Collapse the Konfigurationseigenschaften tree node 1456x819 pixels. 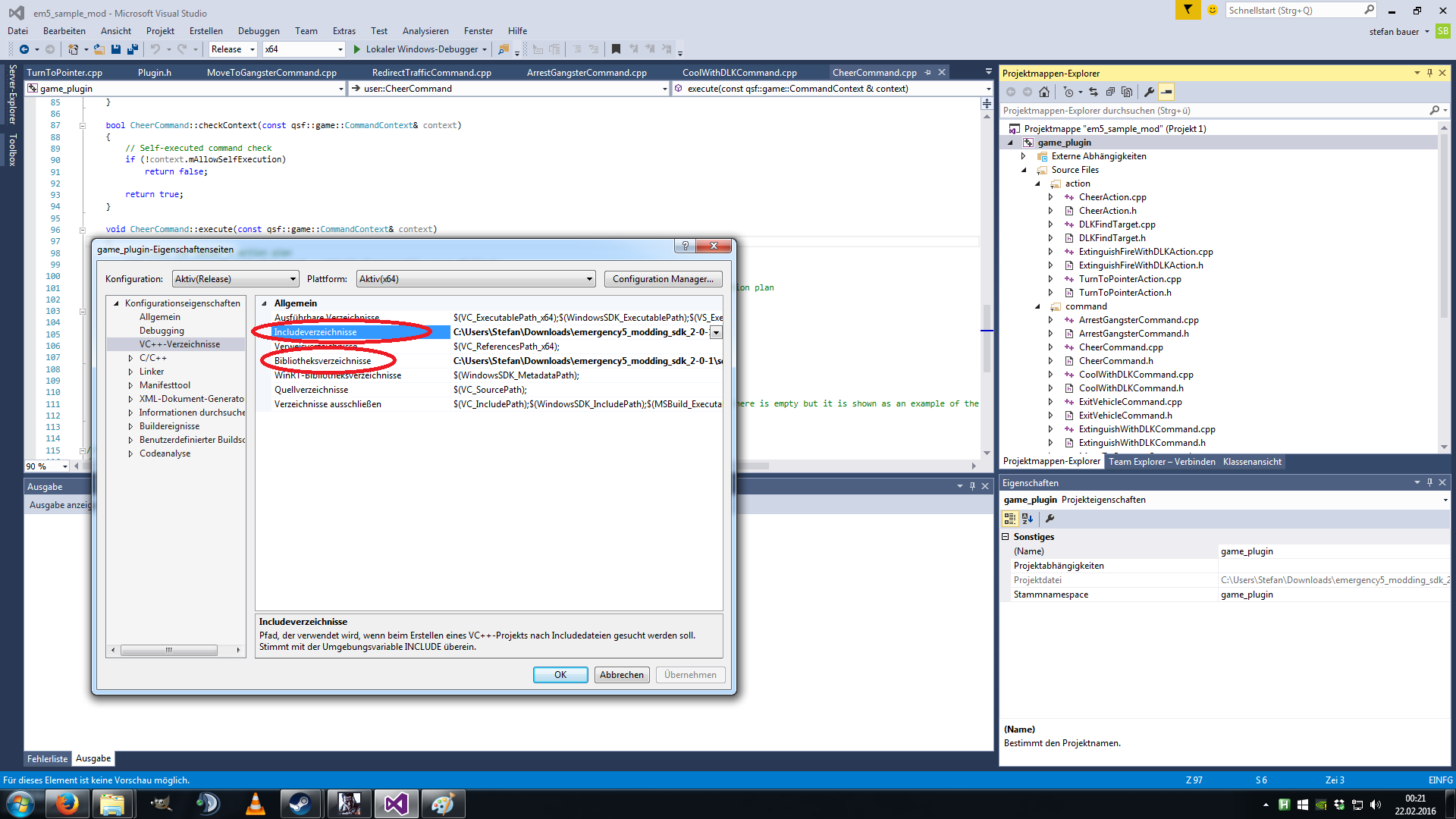(x=116, y=303)
